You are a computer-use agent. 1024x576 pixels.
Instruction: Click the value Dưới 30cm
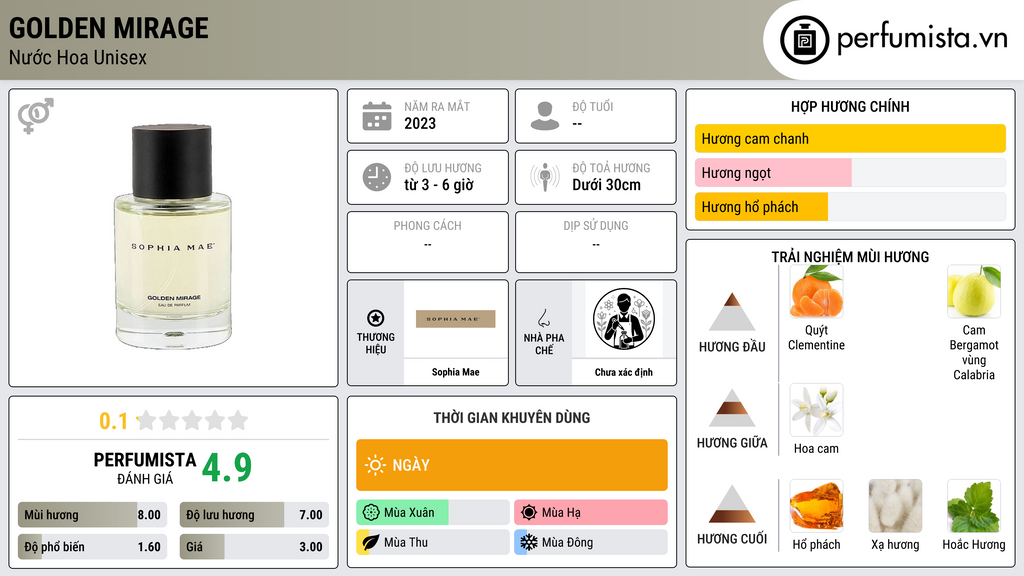click(607, 185)
